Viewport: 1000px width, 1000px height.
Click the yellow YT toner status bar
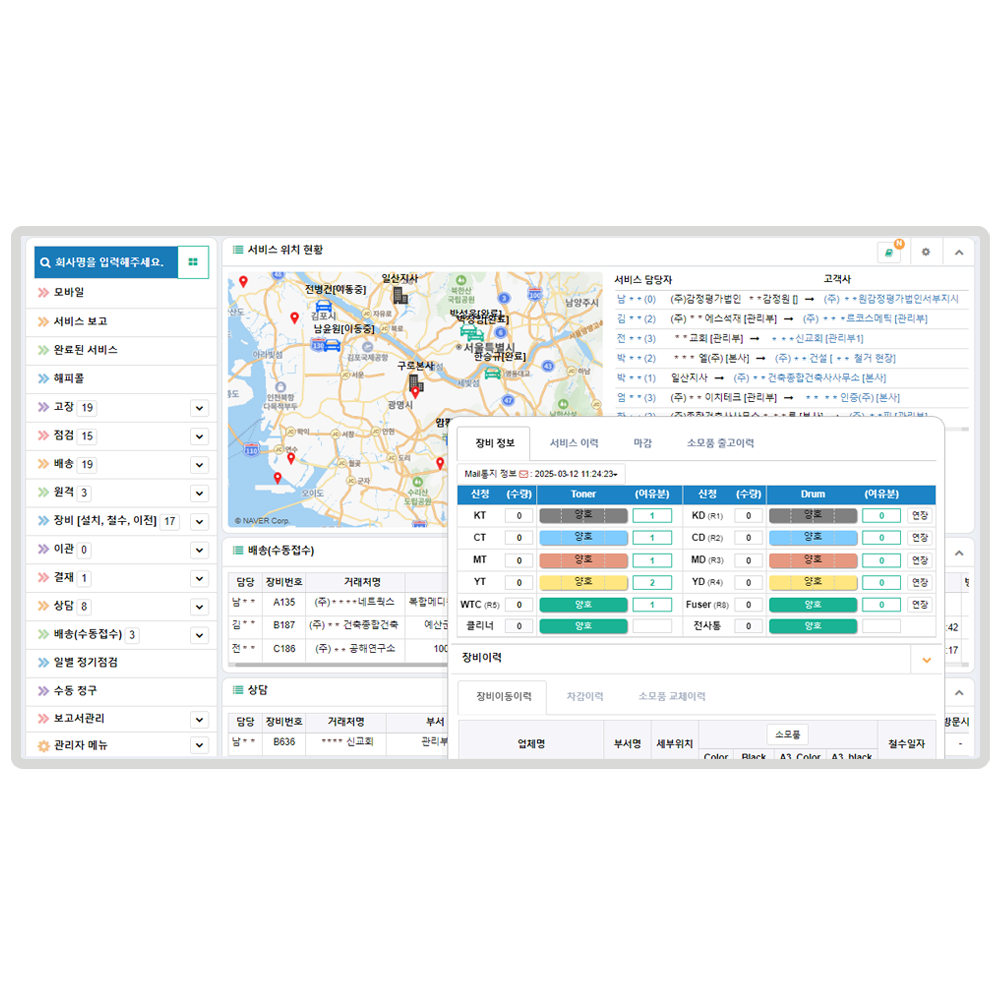pyautogui.click(x=583, y=582)
